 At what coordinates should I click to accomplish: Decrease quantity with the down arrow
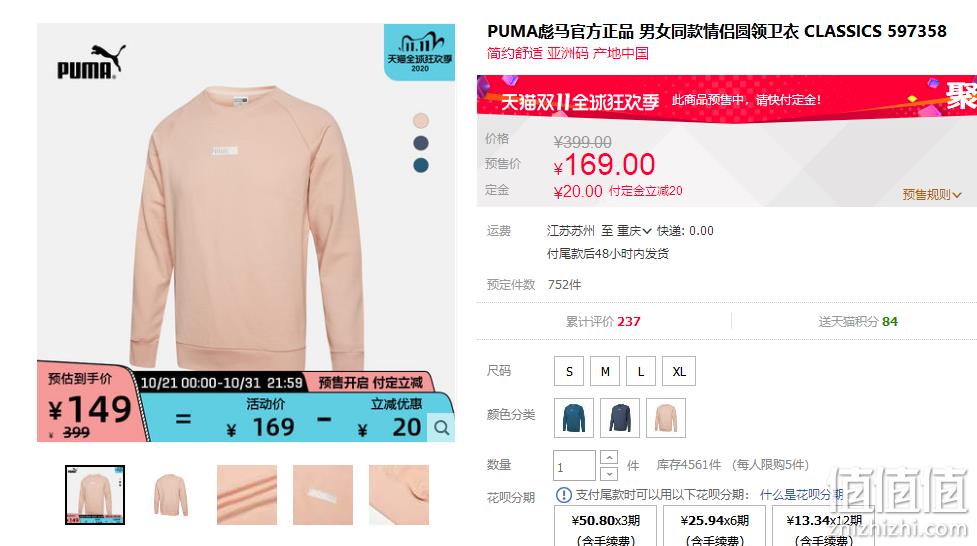[x=609, y=474]
